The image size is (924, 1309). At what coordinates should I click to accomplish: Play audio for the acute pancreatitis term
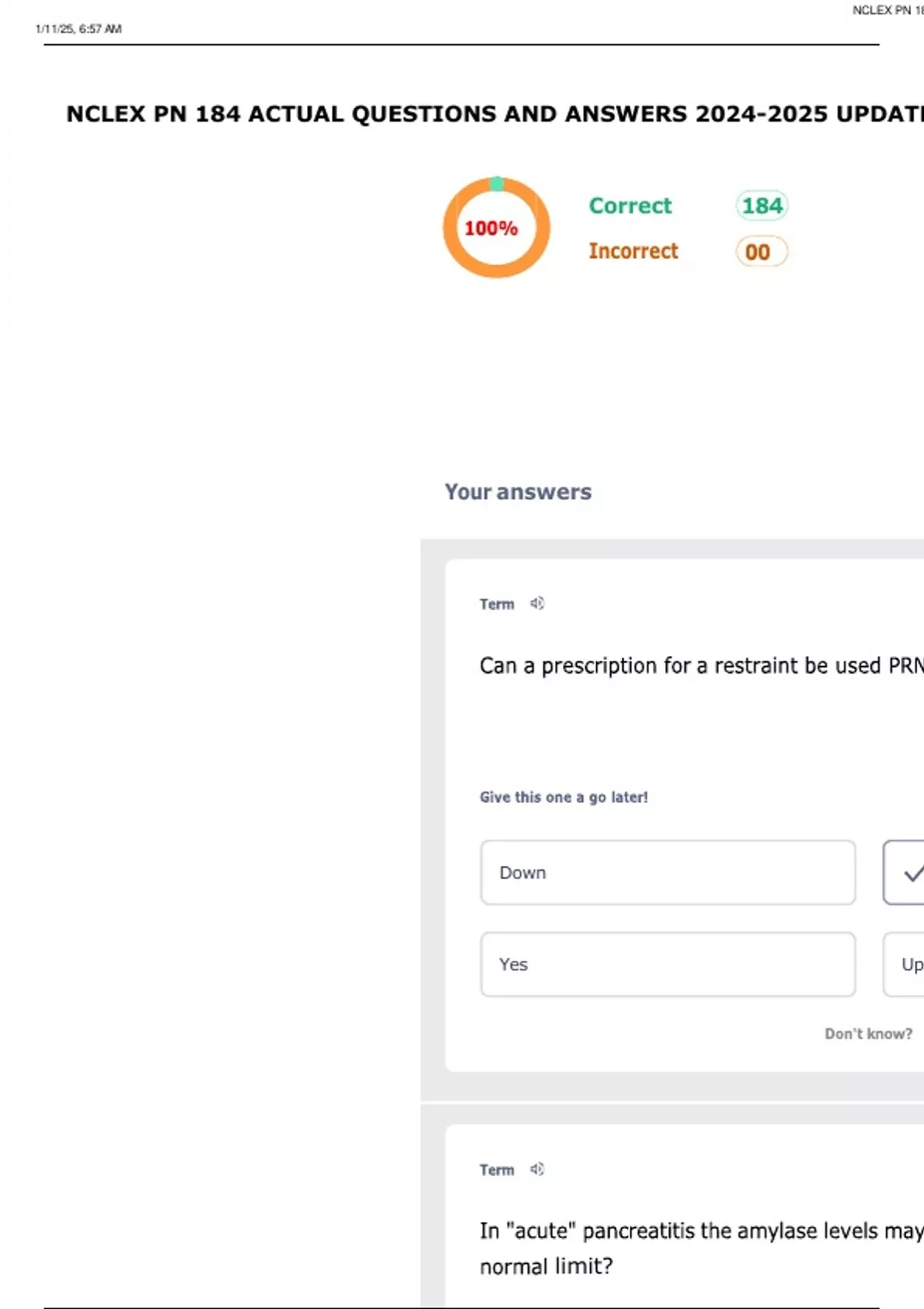[x=537, y=1169]
